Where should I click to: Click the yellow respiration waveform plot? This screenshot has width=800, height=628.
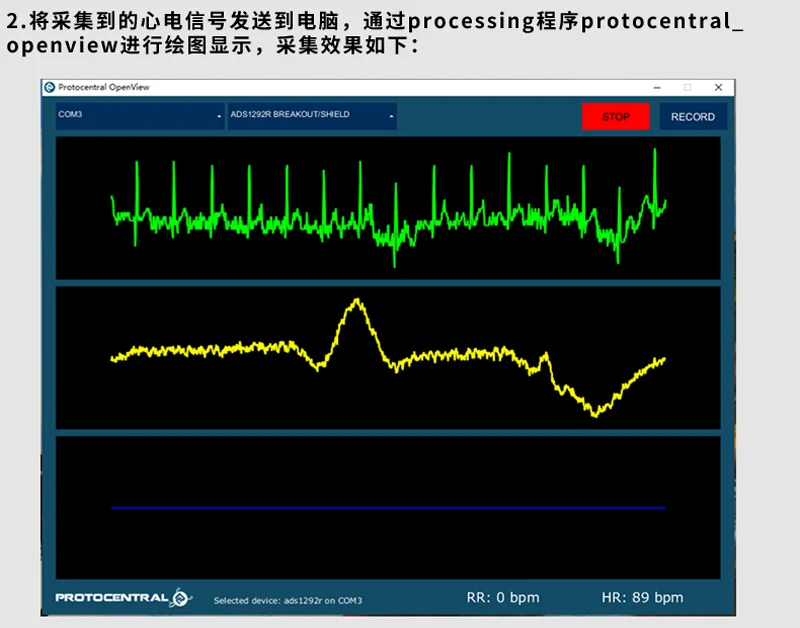388,358
